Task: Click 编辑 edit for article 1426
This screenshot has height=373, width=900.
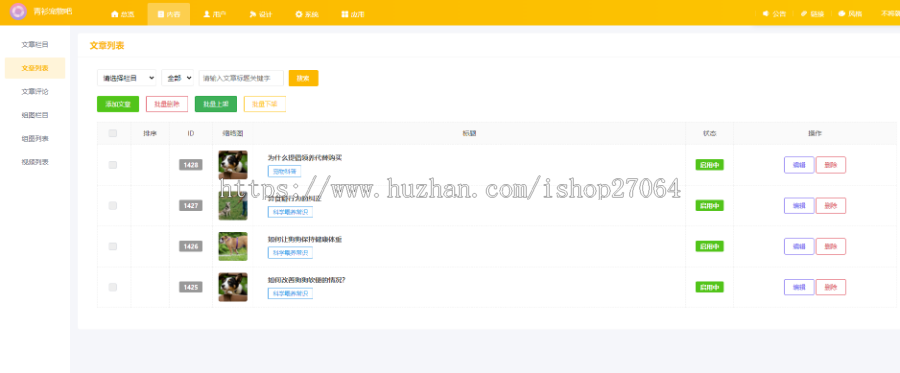Action: click(799, 246)
